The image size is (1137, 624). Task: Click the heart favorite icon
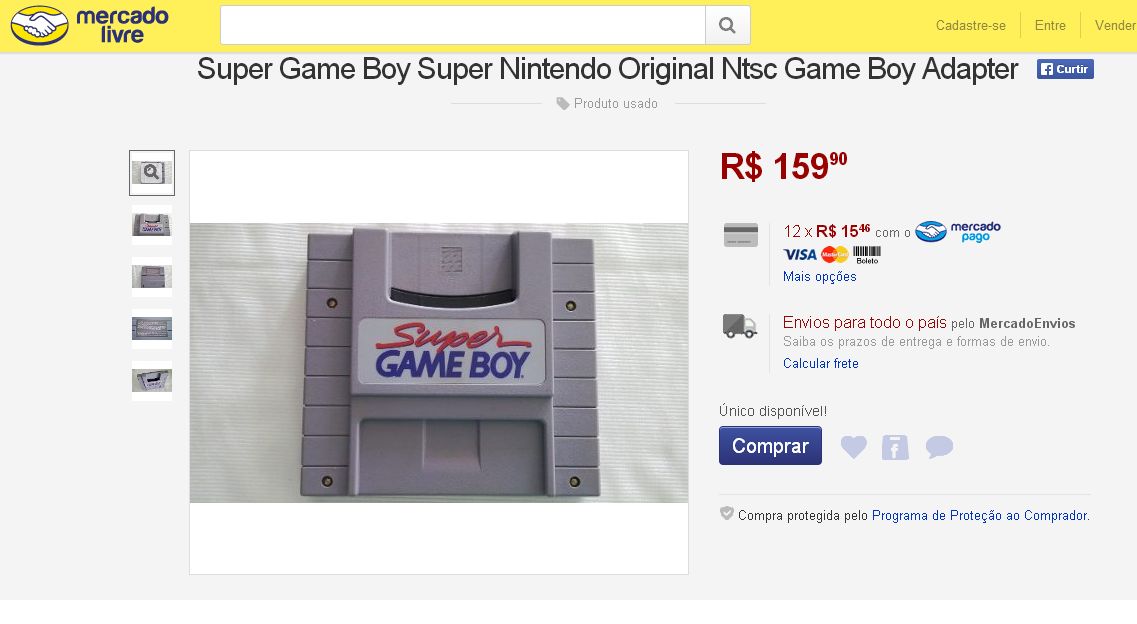pyautogui.click(x=853, y=447)
